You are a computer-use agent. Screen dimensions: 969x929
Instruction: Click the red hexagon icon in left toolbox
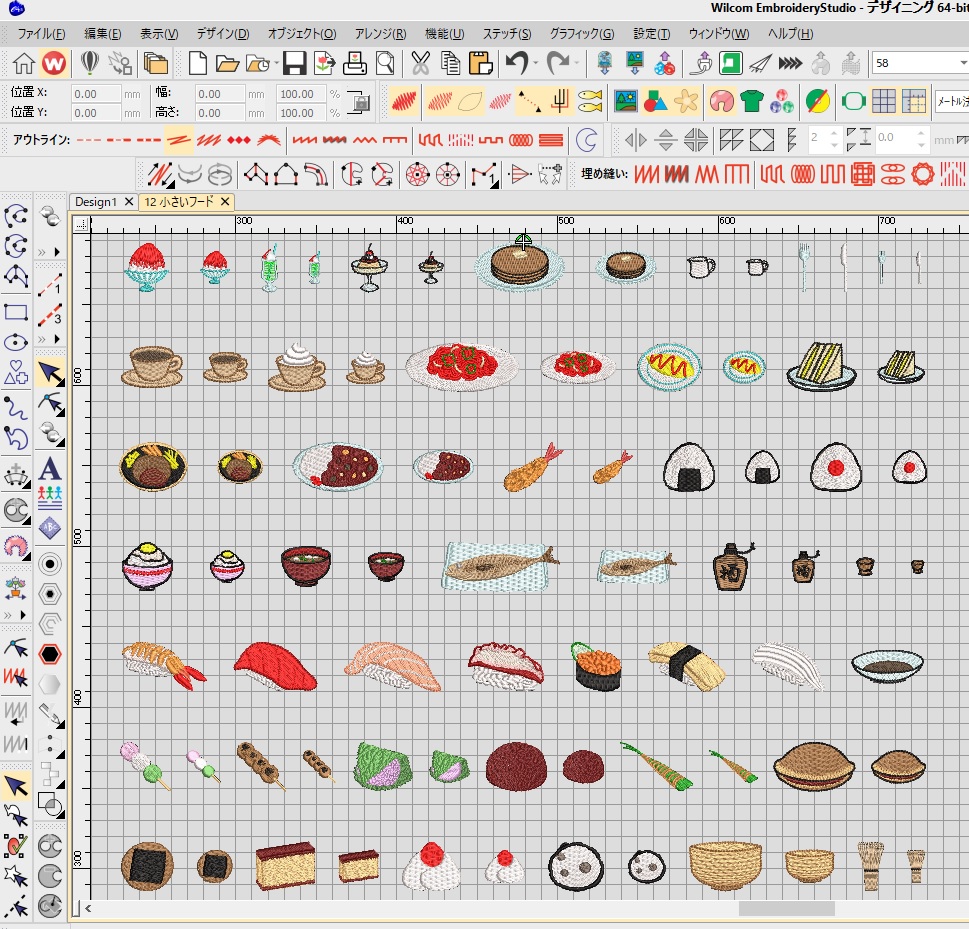[49, 654]
